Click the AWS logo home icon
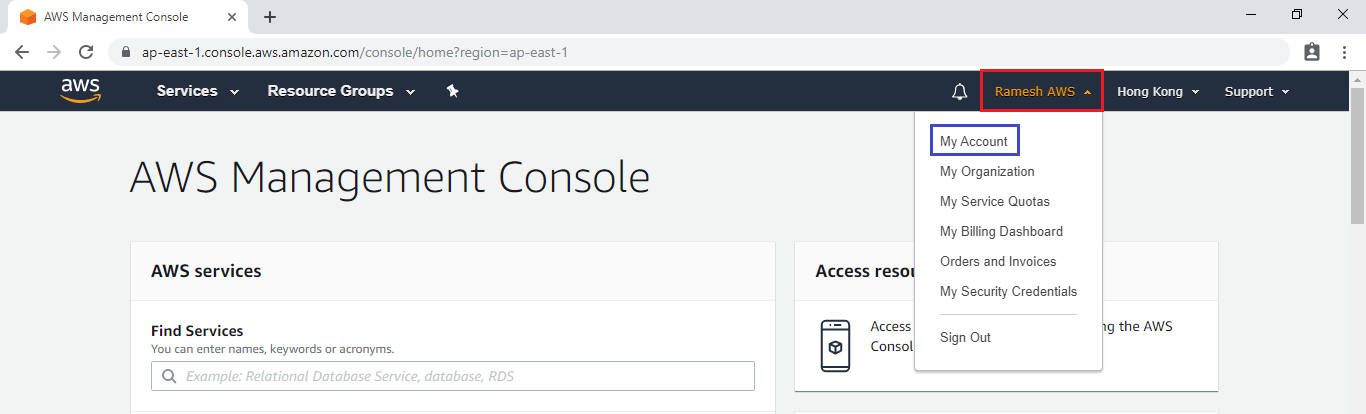The height and width of the screenshot is (414, 1366). 80,91
